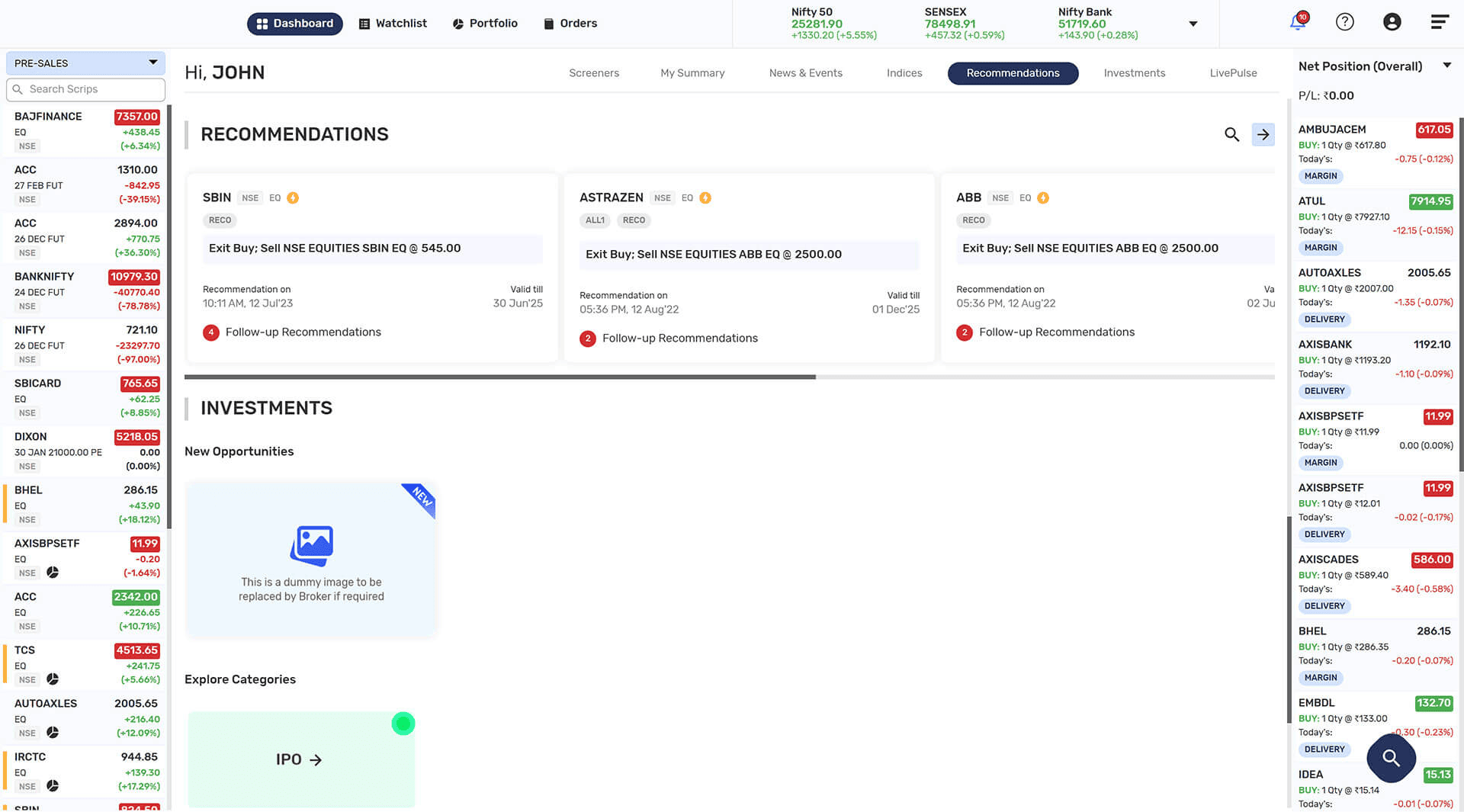Click the next arrow in Recommendations
This screenshot has height=812, width=1464.
[1263, 135]
